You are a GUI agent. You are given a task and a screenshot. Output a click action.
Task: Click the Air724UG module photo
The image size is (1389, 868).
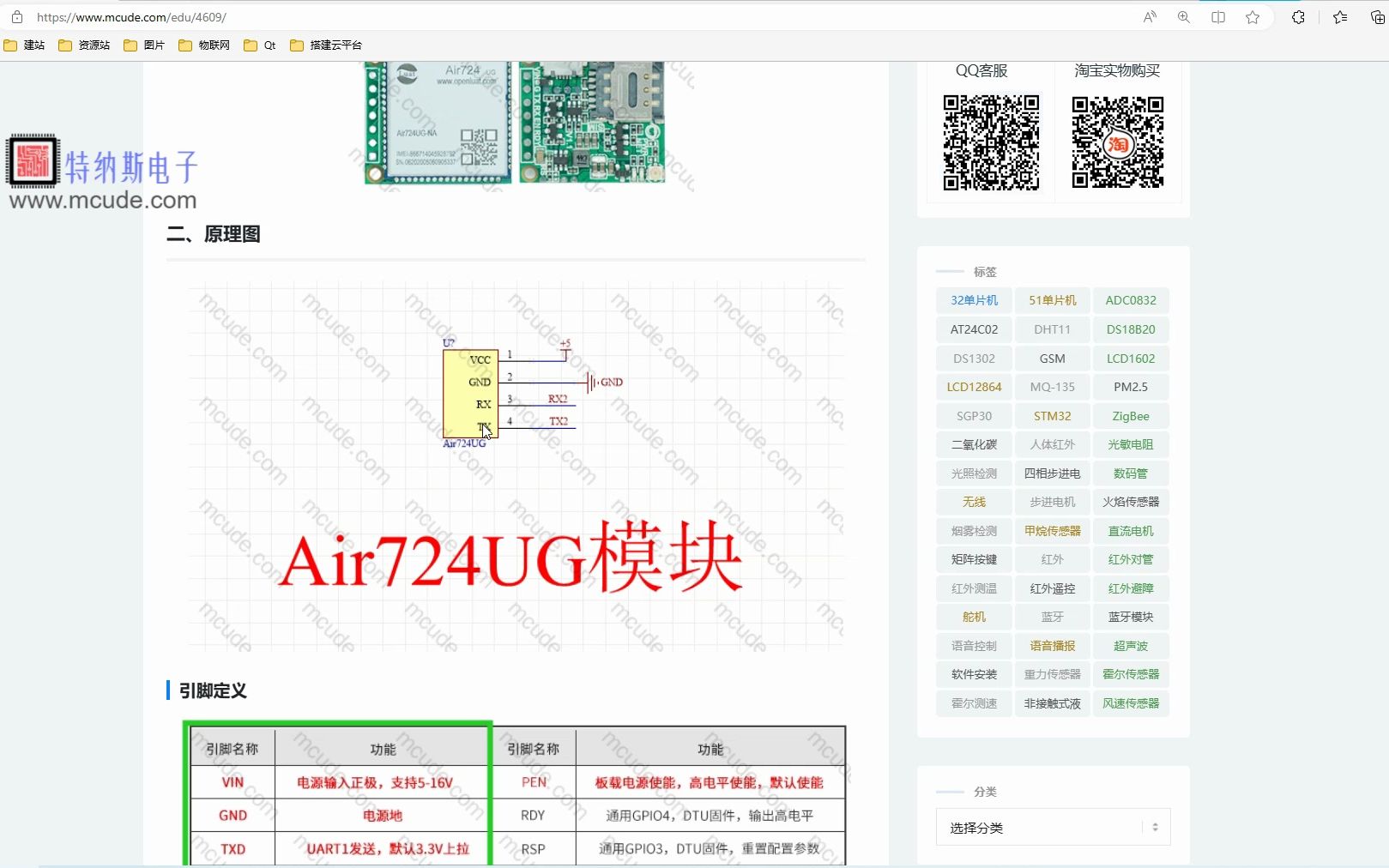pos(514,122)
